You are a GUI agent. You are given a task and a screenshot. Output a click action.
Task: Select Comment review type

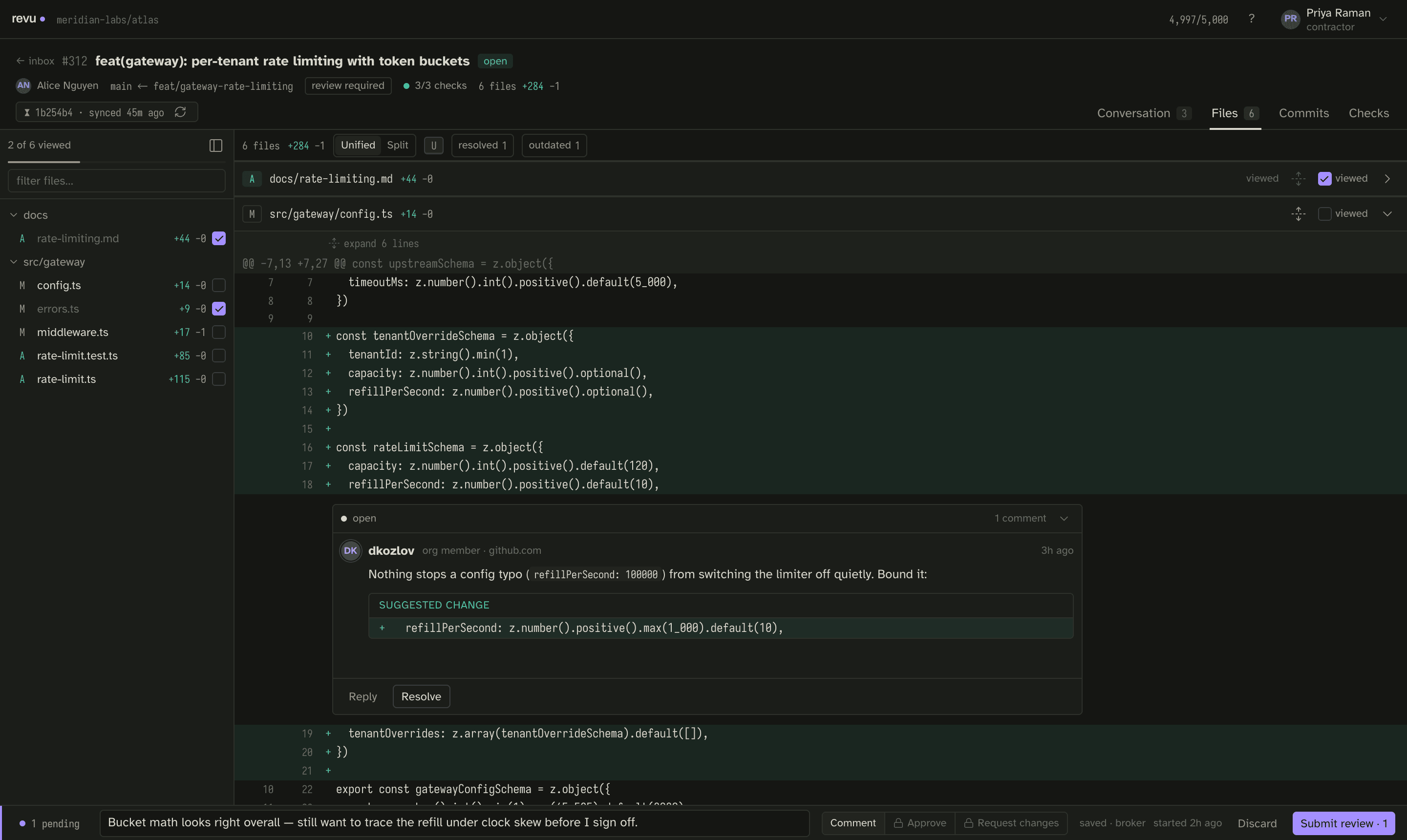(x=853, y=823)
